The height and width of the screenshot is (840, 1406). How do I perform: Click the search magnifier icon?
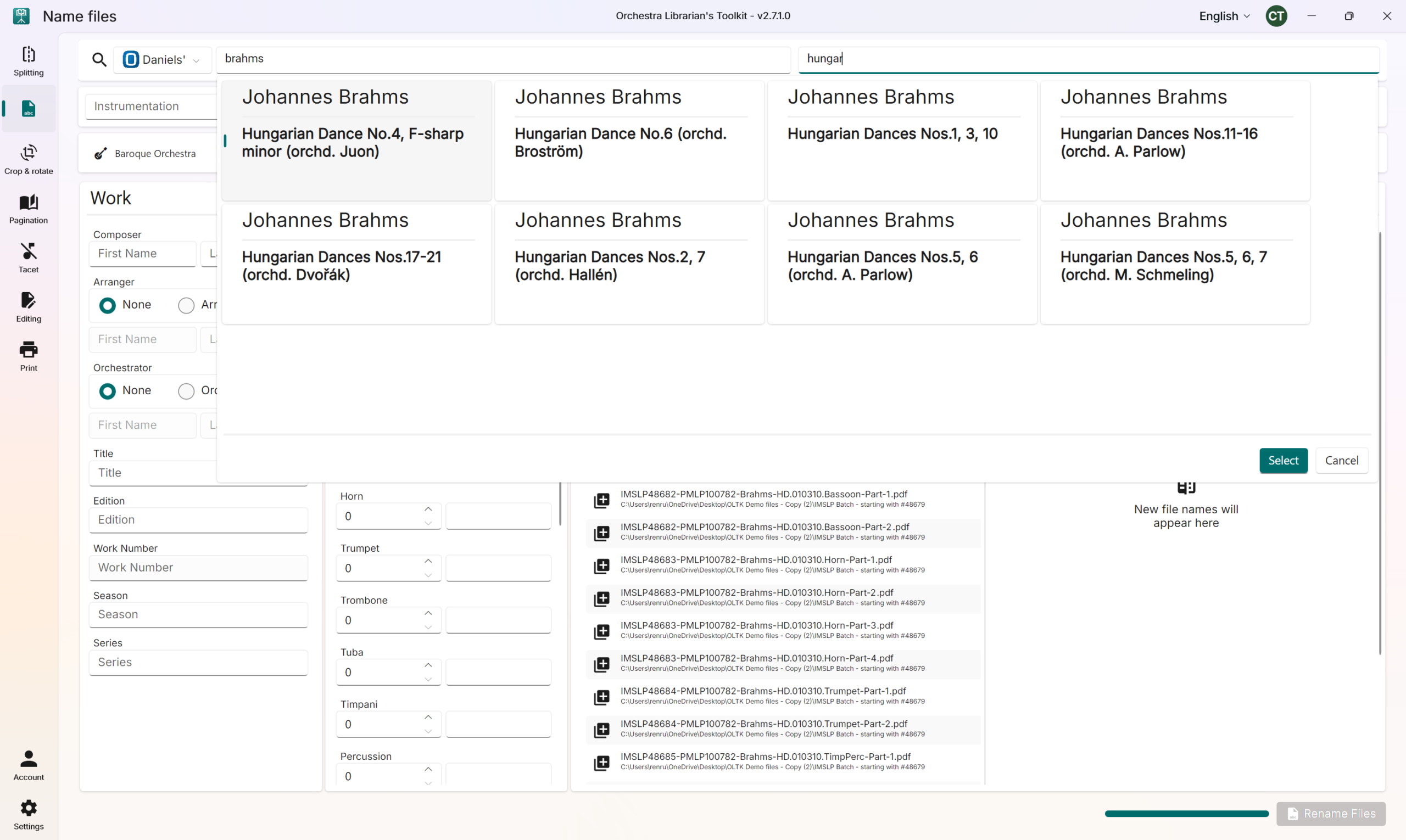tap(99, 59)
